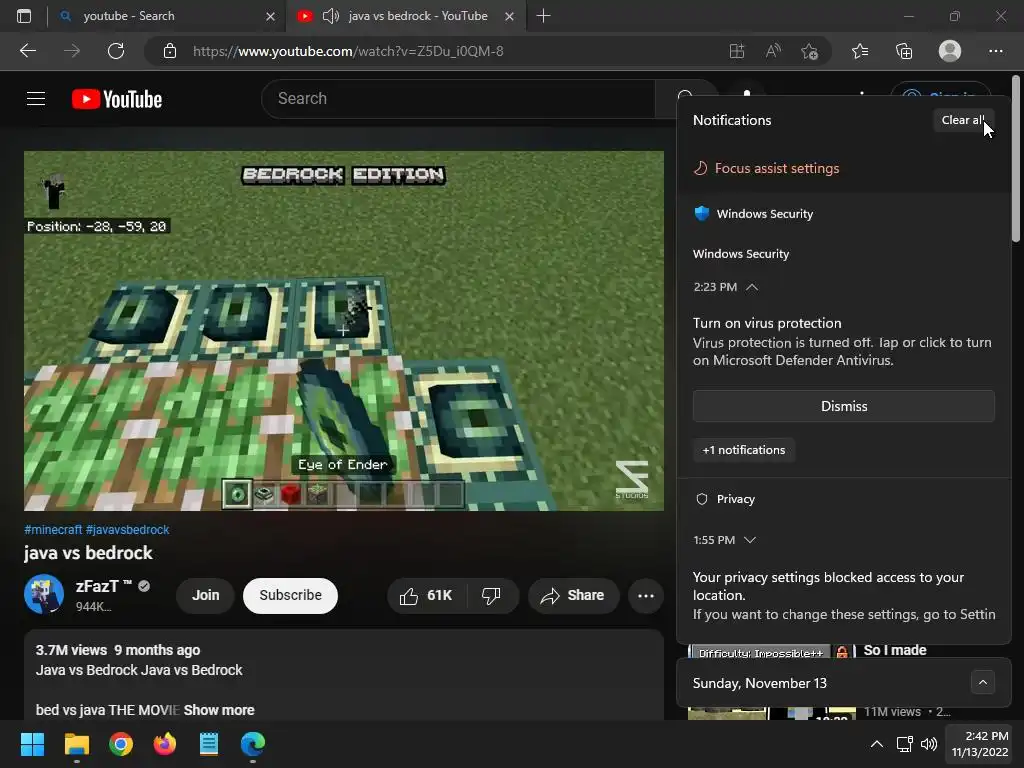Screen dimensions: 1024x768
Task: Open Firefox from the taskbar
Action: 165,744
